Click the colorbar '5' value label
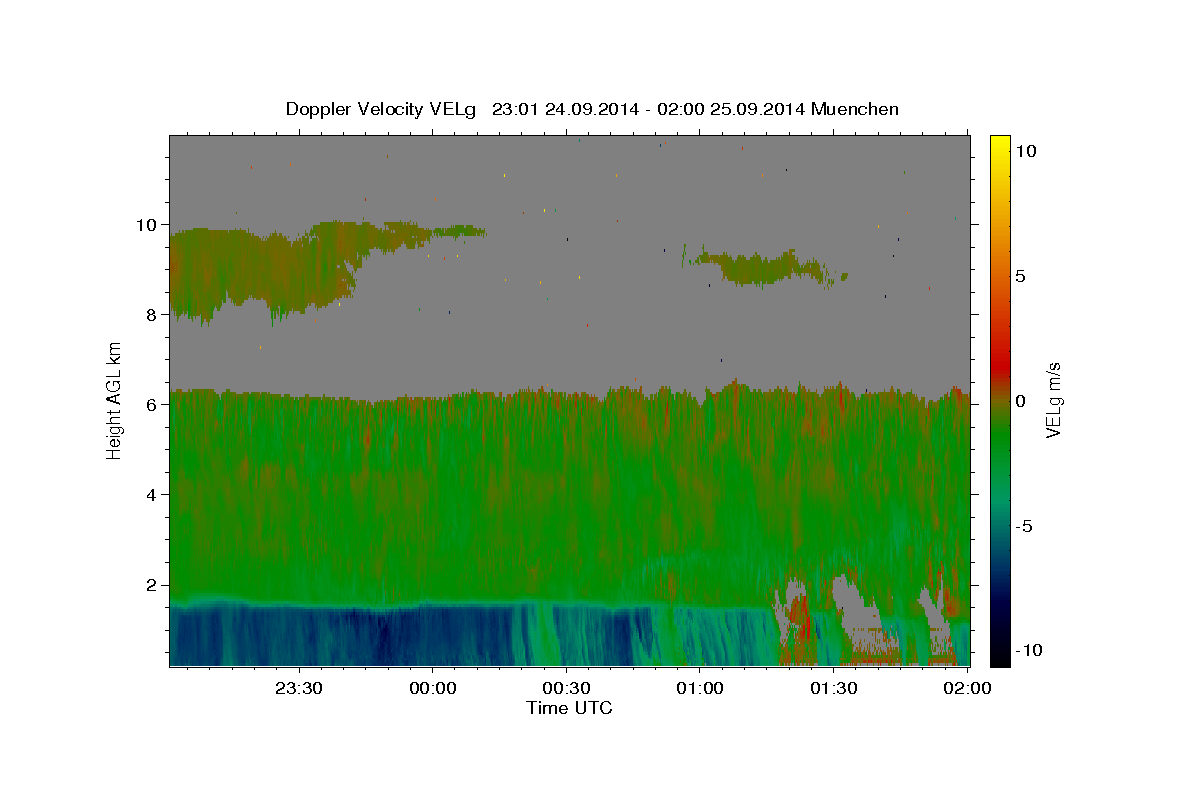 click(1020, 276)
